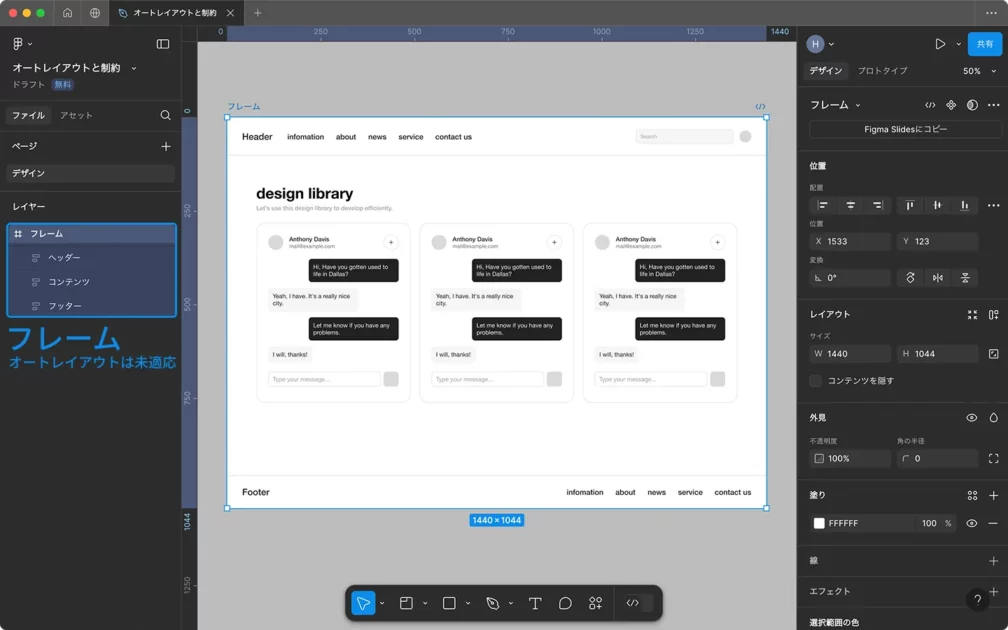Toggle 外見 layer visibility eye icon

click(971, 418)
